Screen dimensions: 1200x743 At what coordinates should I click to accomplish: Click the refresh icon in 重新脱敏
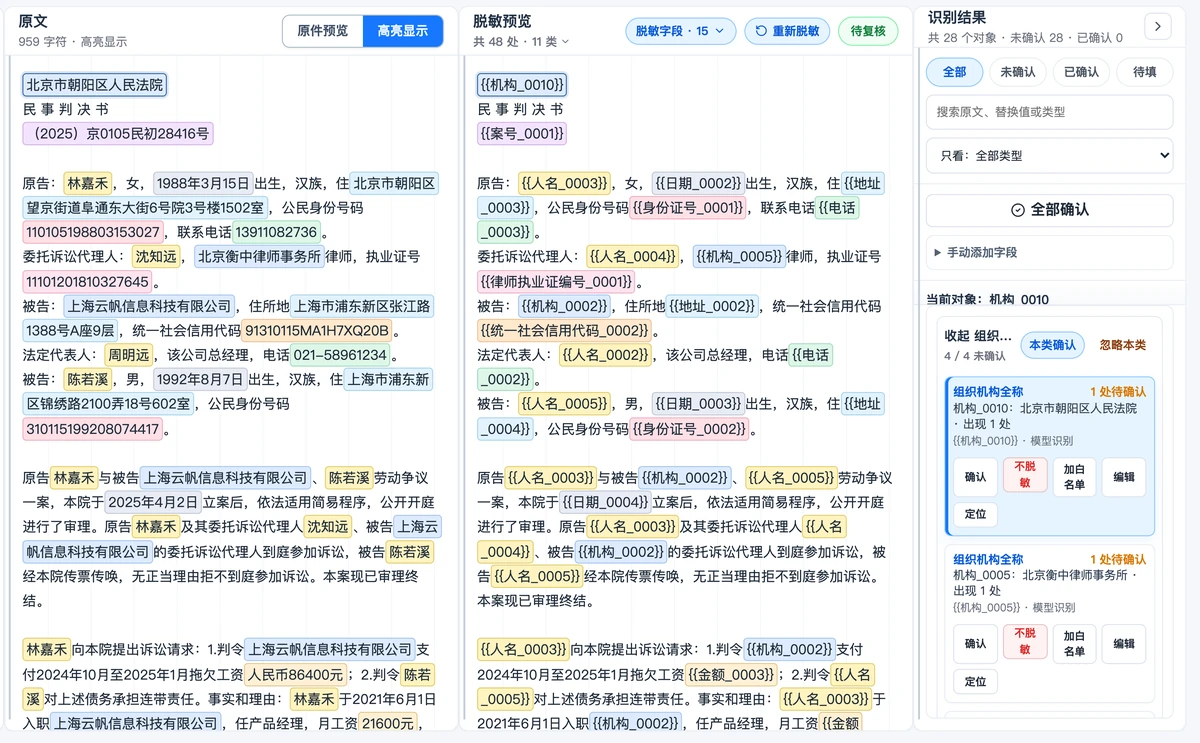click(762, 31)
